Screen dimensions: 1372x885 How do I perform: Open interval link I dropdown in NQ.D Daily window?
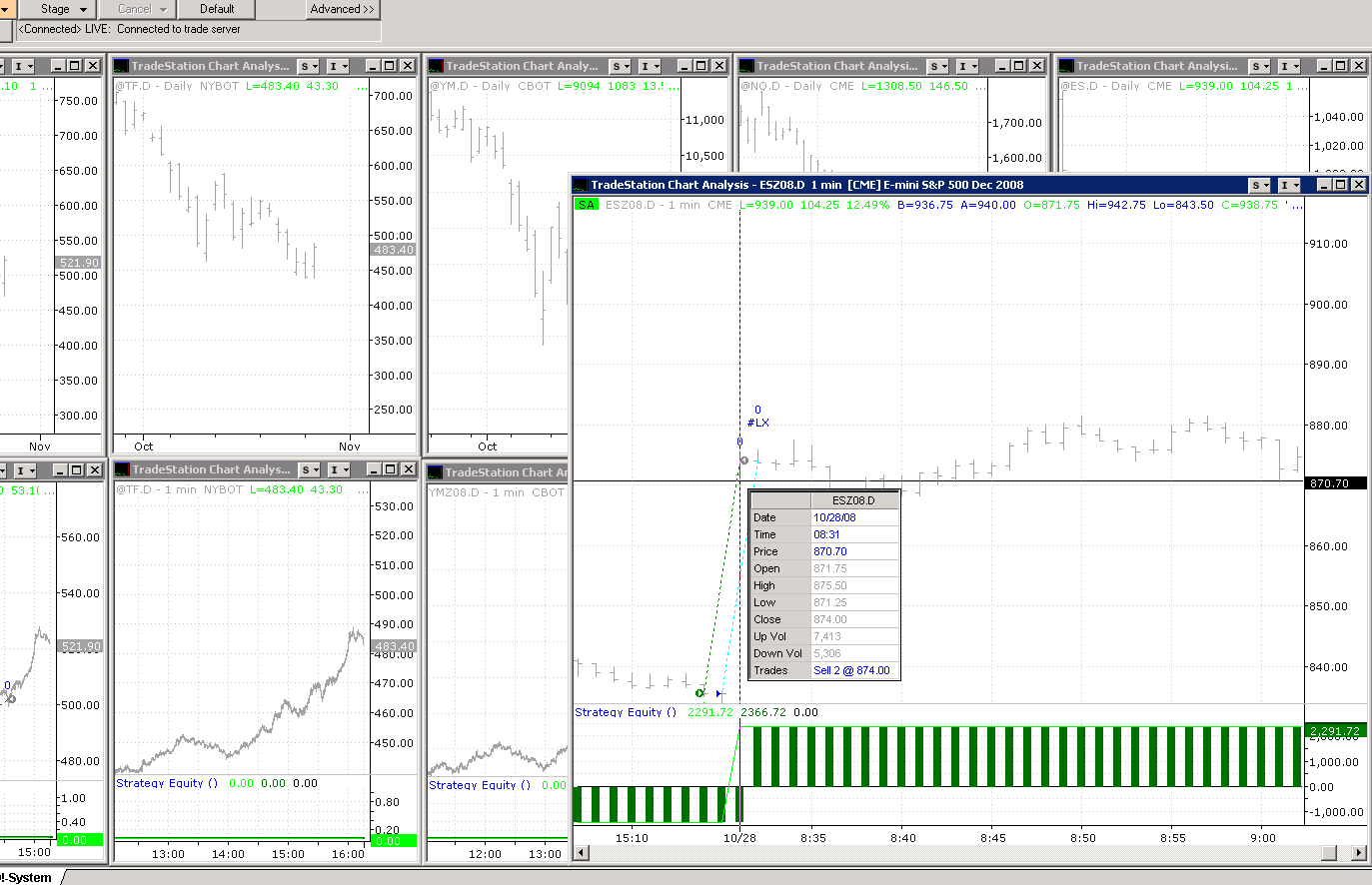[x=967, y=66]
